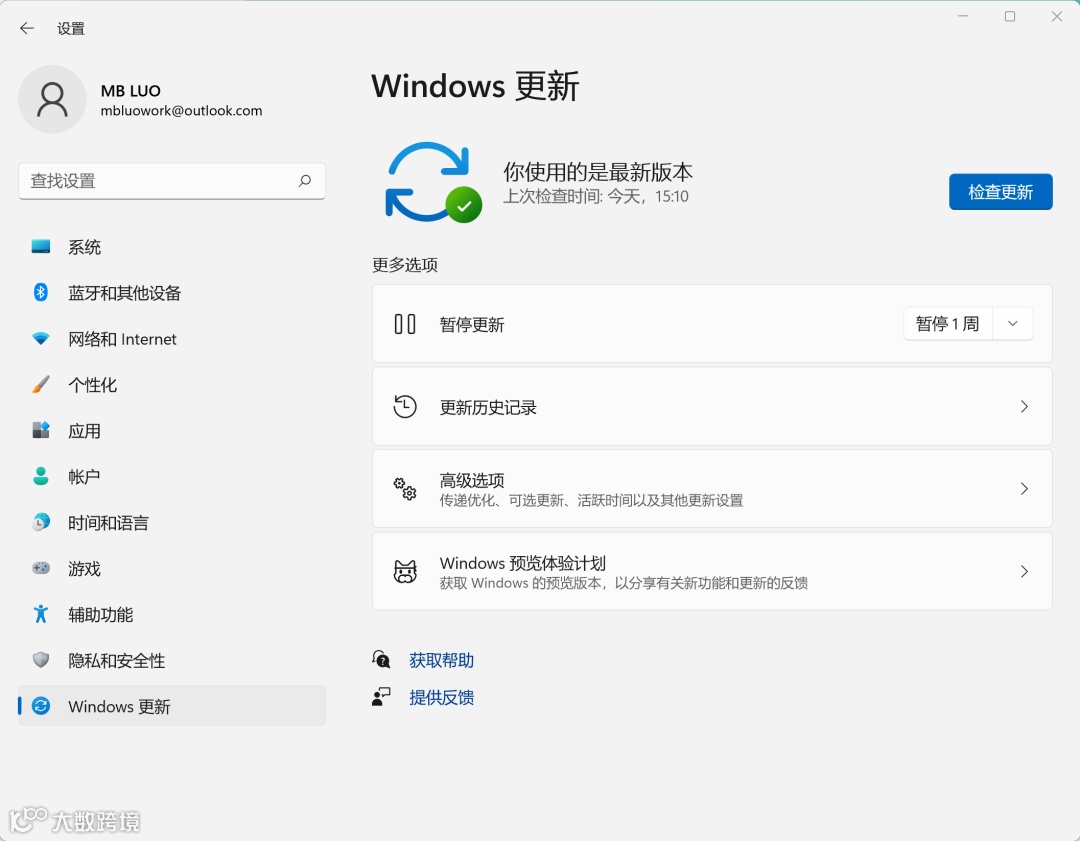Click 传递优化 description text

click(592, 500)
